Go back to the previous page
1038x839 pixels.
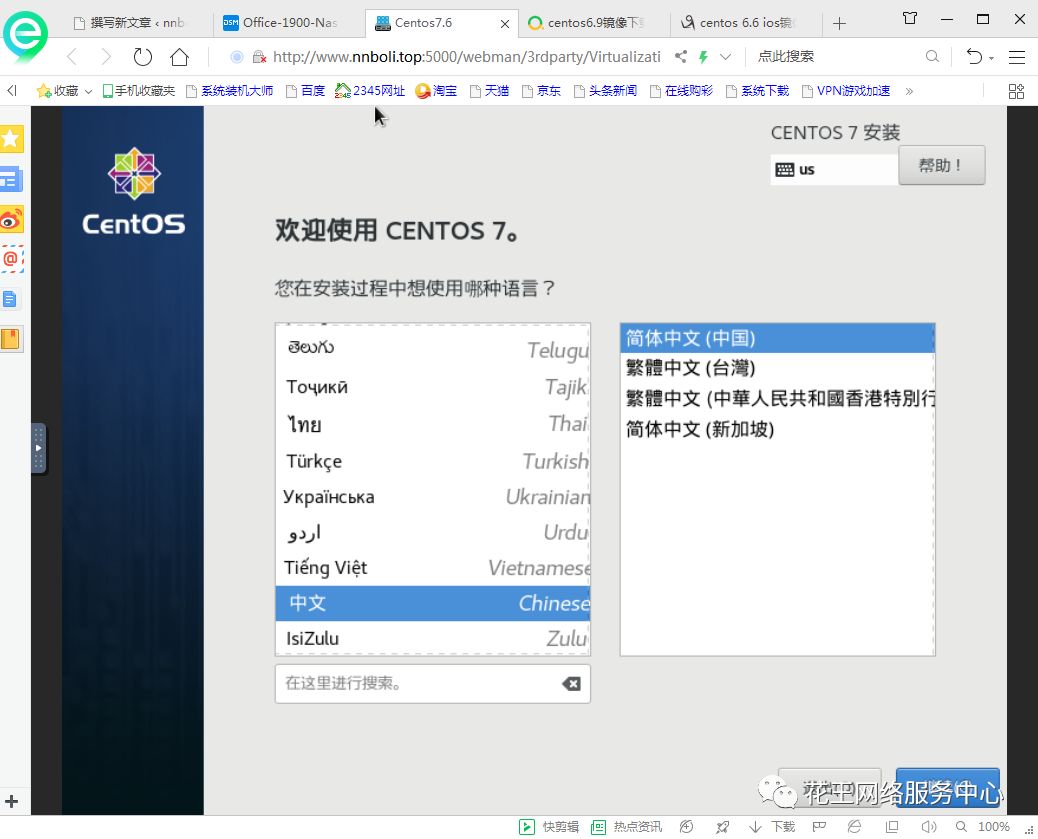click(72, 57)
